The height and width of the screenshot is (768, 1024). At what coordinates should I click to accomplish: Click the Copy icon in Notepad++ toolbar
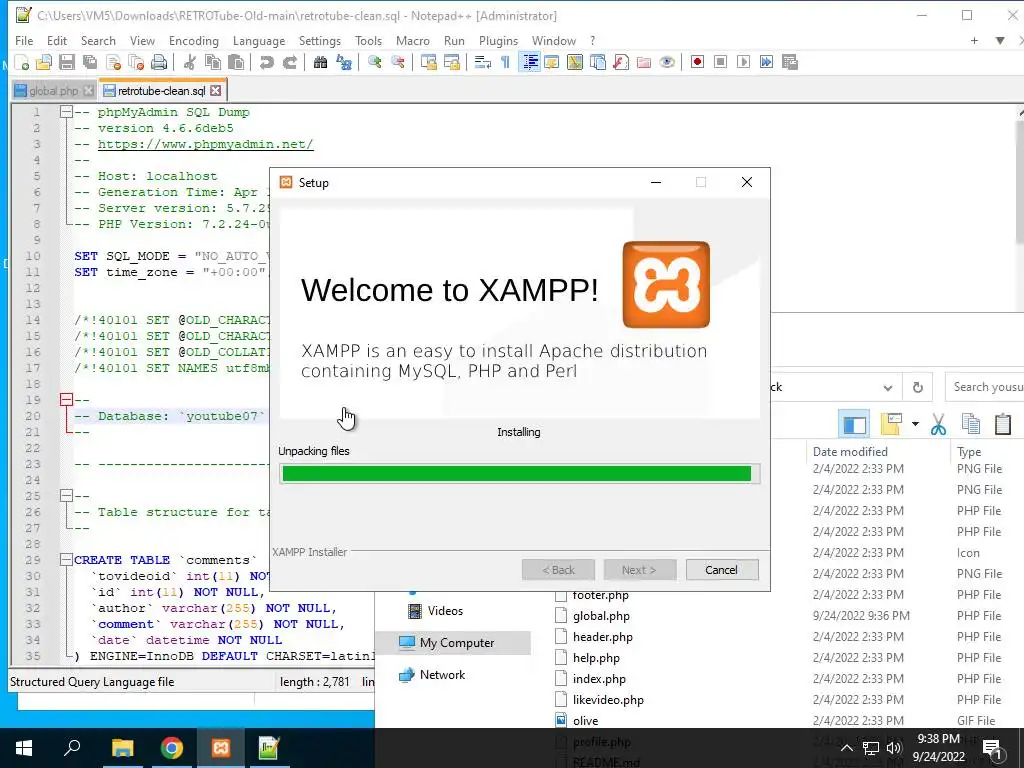coord(212,62)
